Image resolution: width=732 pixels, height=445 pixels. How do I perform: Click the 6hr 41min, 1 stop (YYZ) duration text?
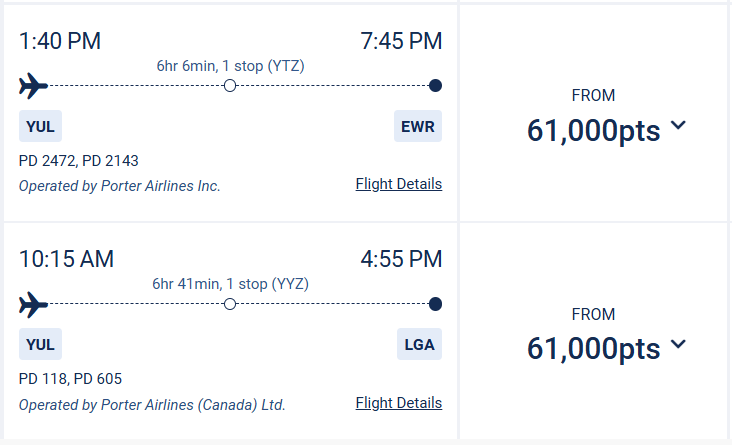(x=230, y=284)
